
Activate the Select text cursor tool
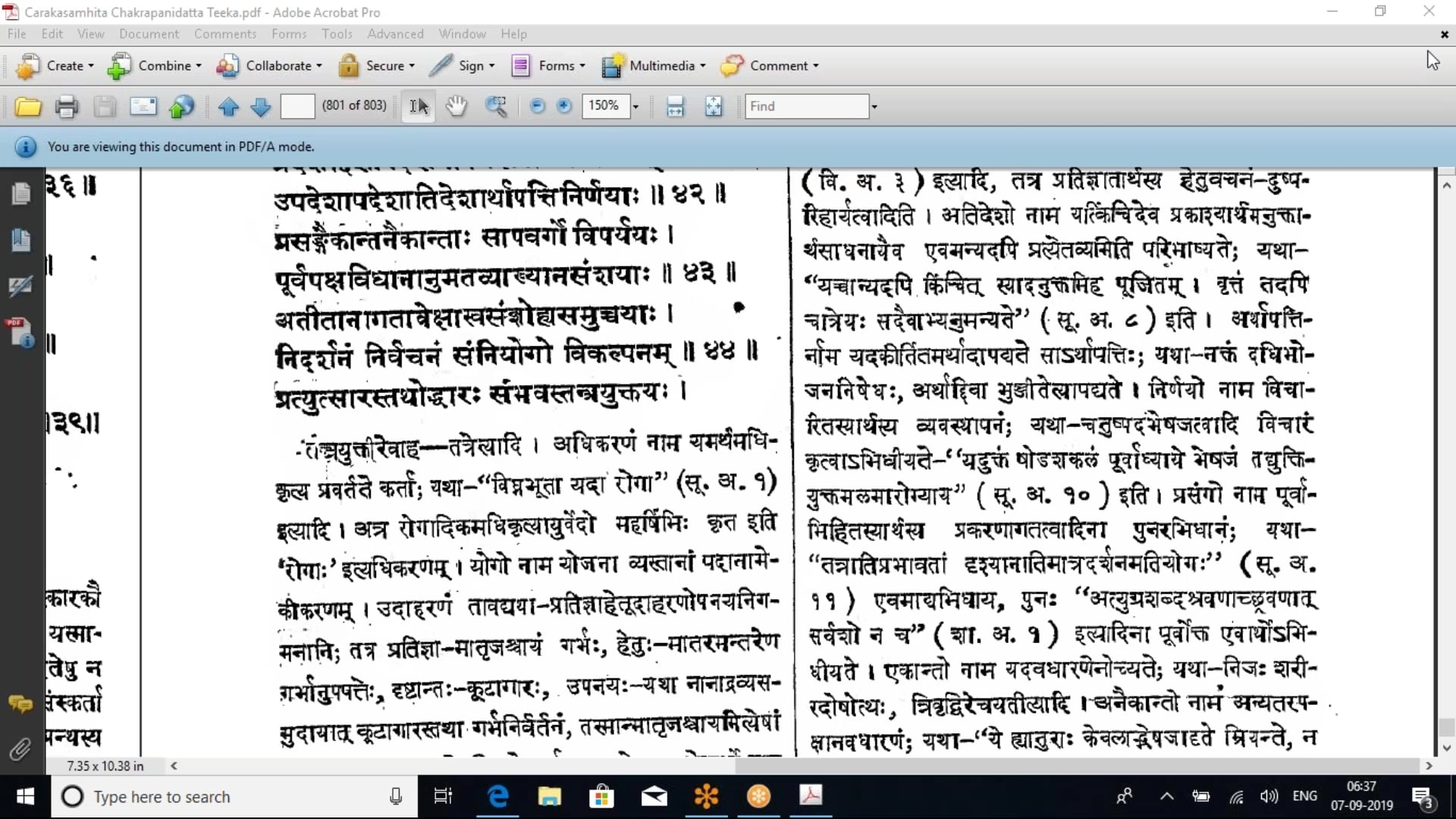419,106
